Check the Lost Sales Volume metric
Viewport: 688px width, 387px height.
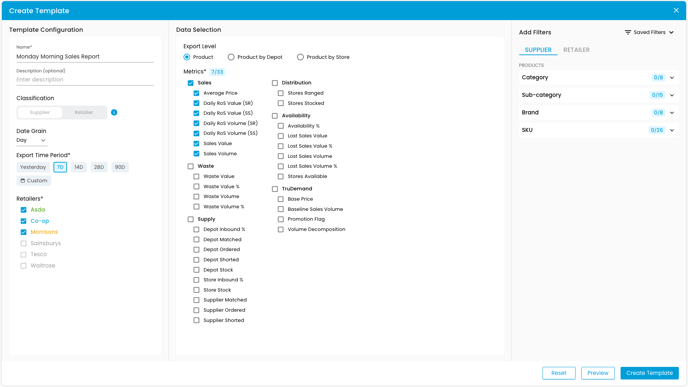(x=280, y=156)
